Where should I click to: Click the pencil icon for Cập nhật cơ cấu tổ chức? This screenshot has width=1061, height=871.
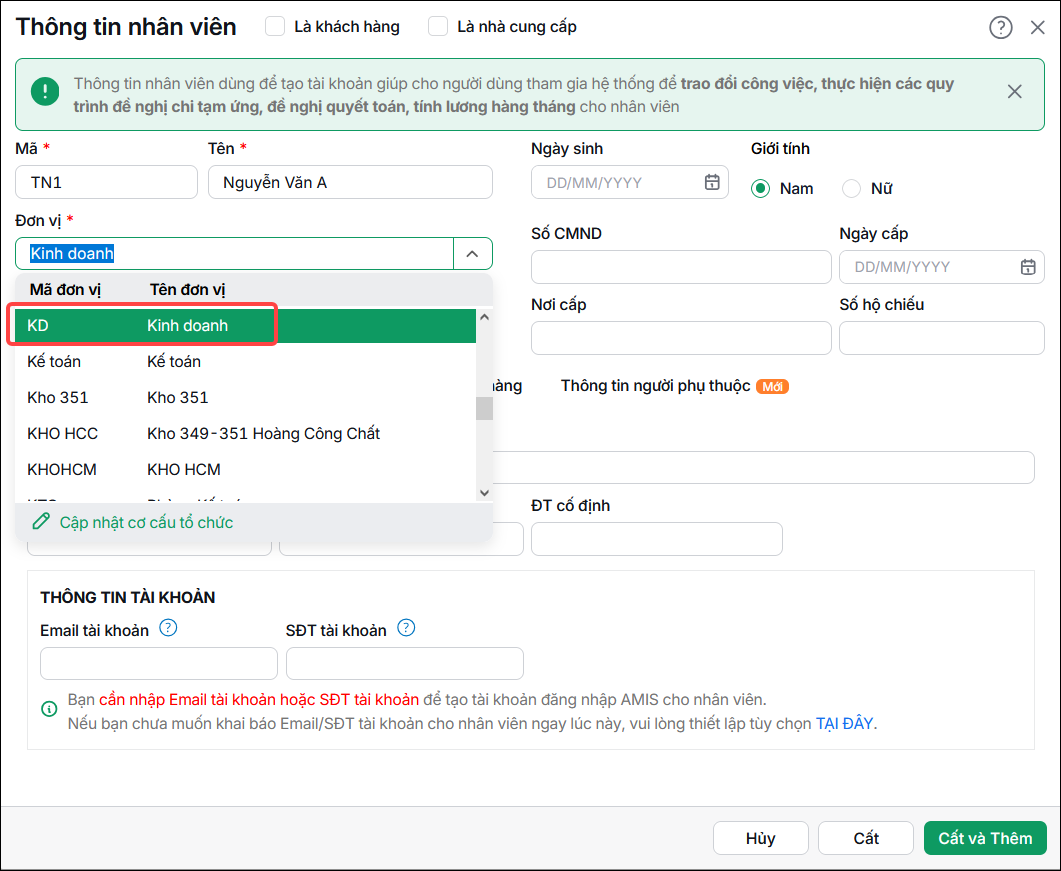(x=41, y=521)
